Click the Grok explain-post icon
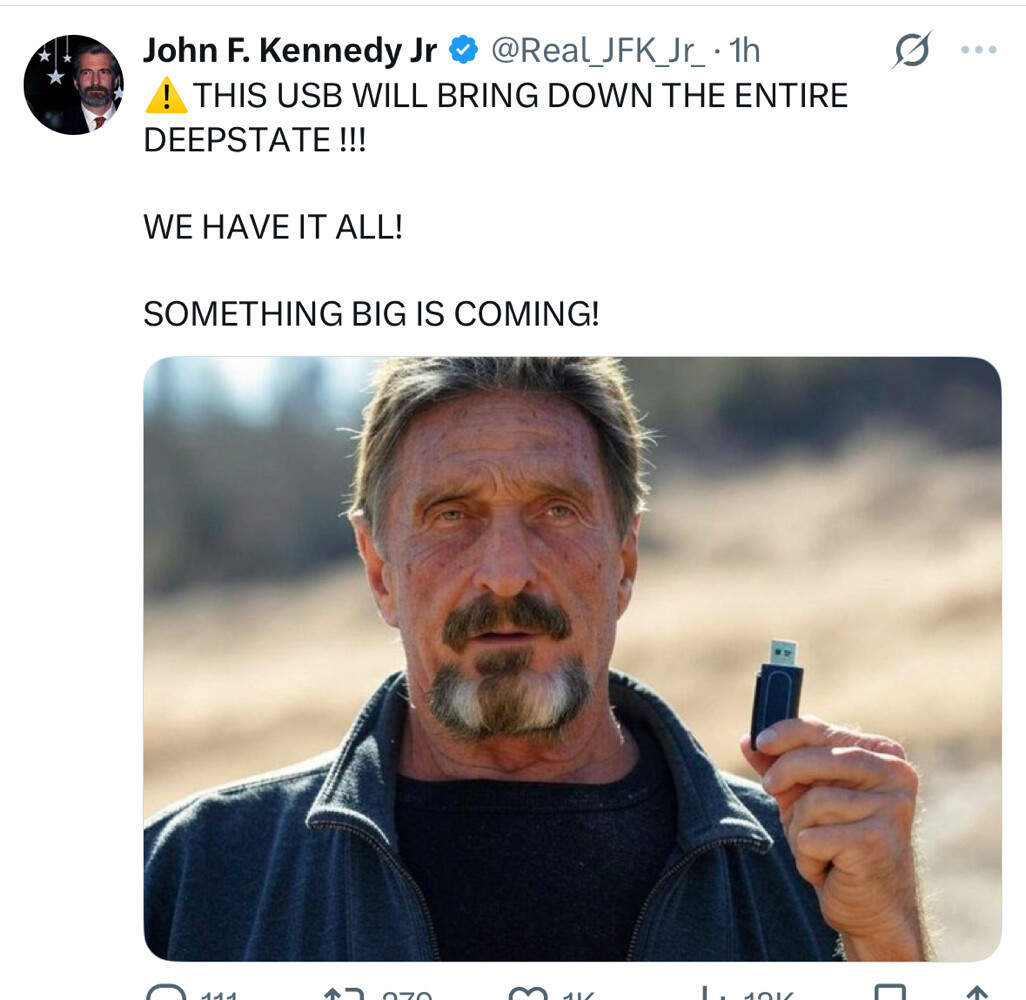This screenshot has width=1026, height=1000. coord(911,50)
